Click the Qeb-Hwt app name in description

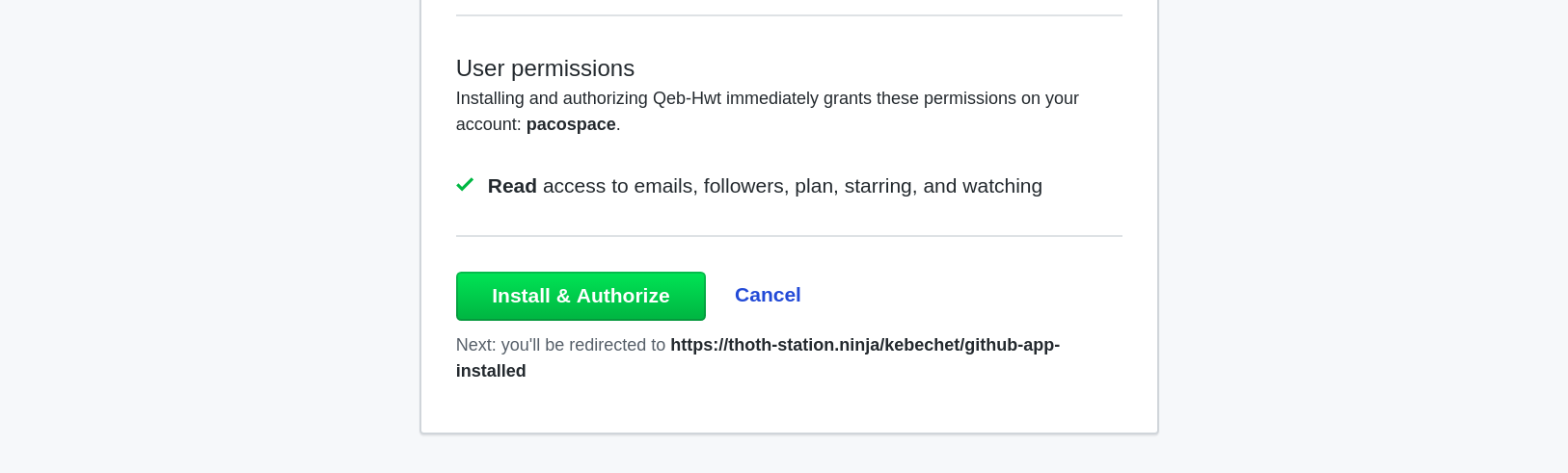click(687, 98)
